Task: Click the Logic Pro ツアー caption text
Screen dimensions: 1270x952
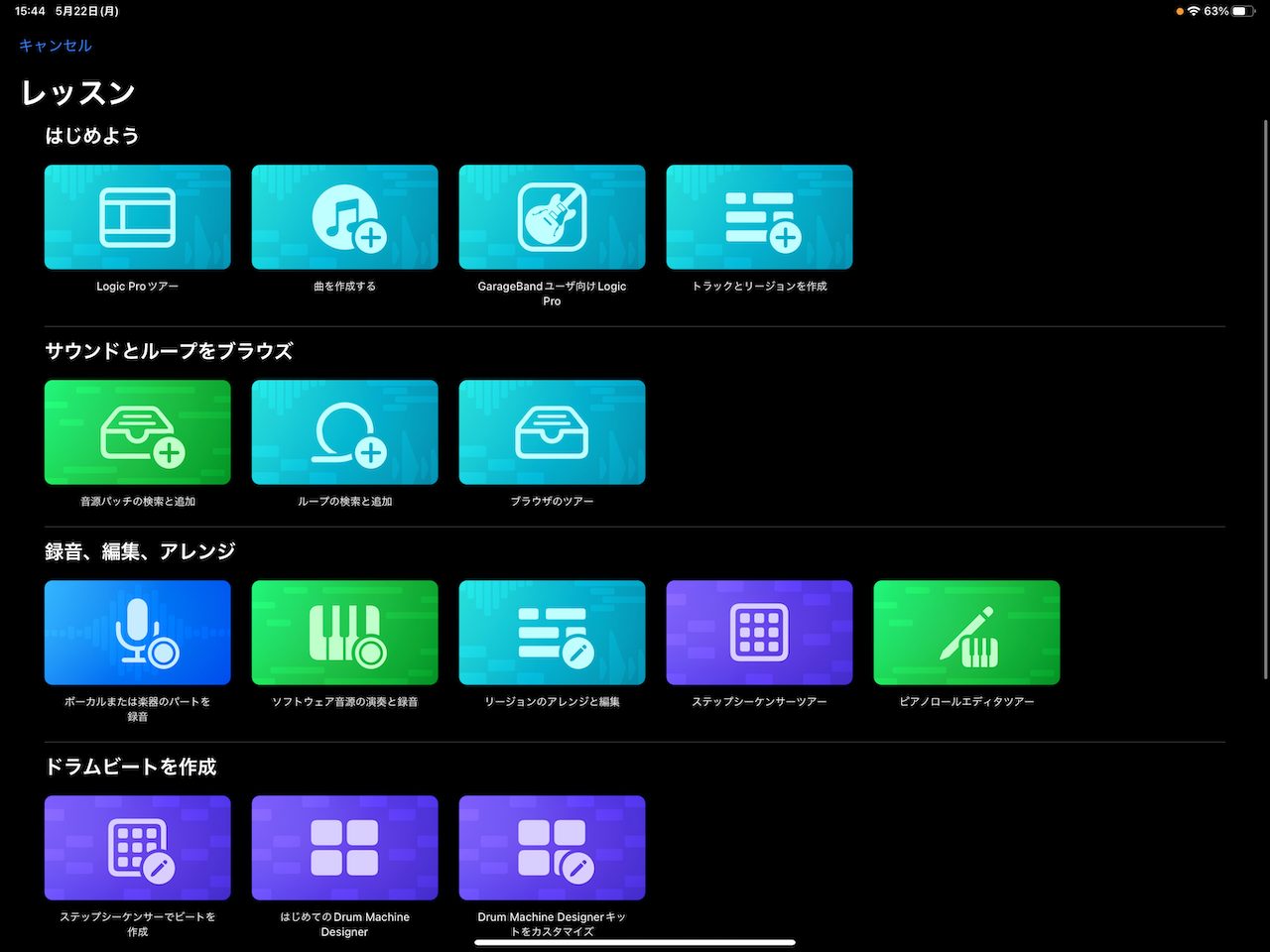Action: (x=138, y=287)
